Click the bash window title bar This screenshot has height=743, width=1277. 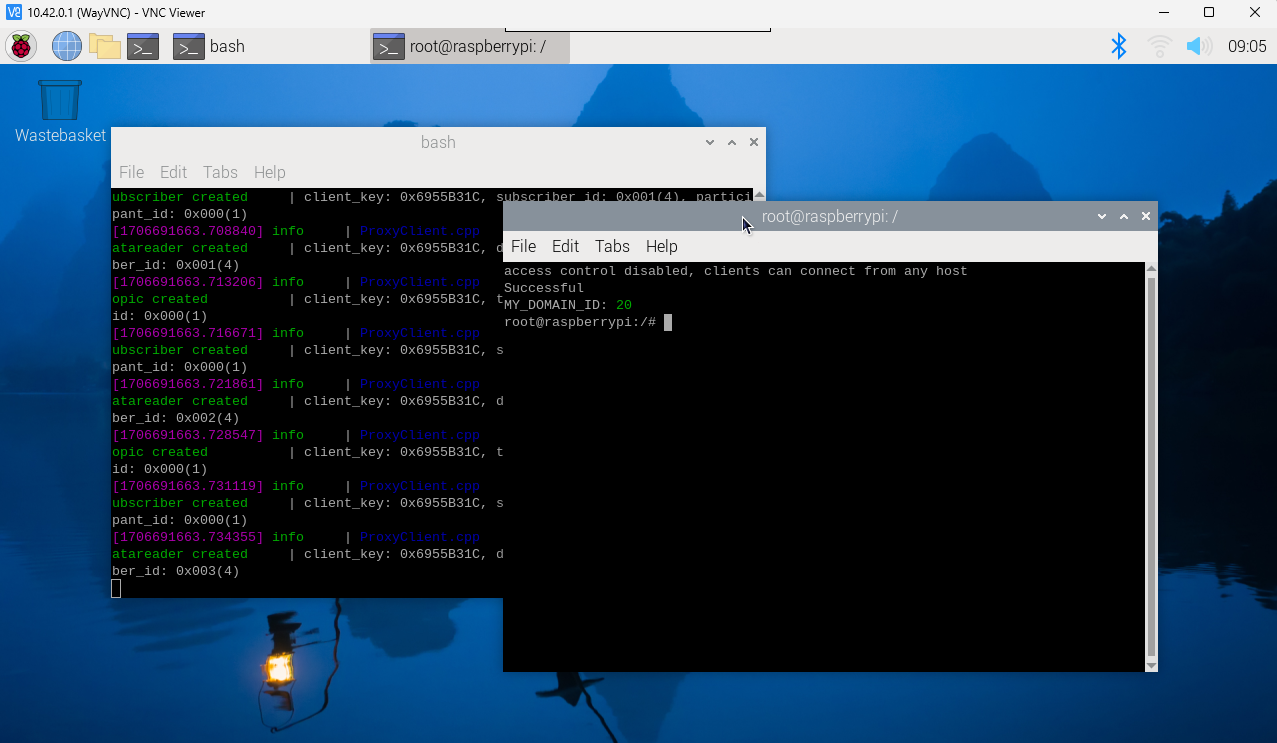[438, 143]
